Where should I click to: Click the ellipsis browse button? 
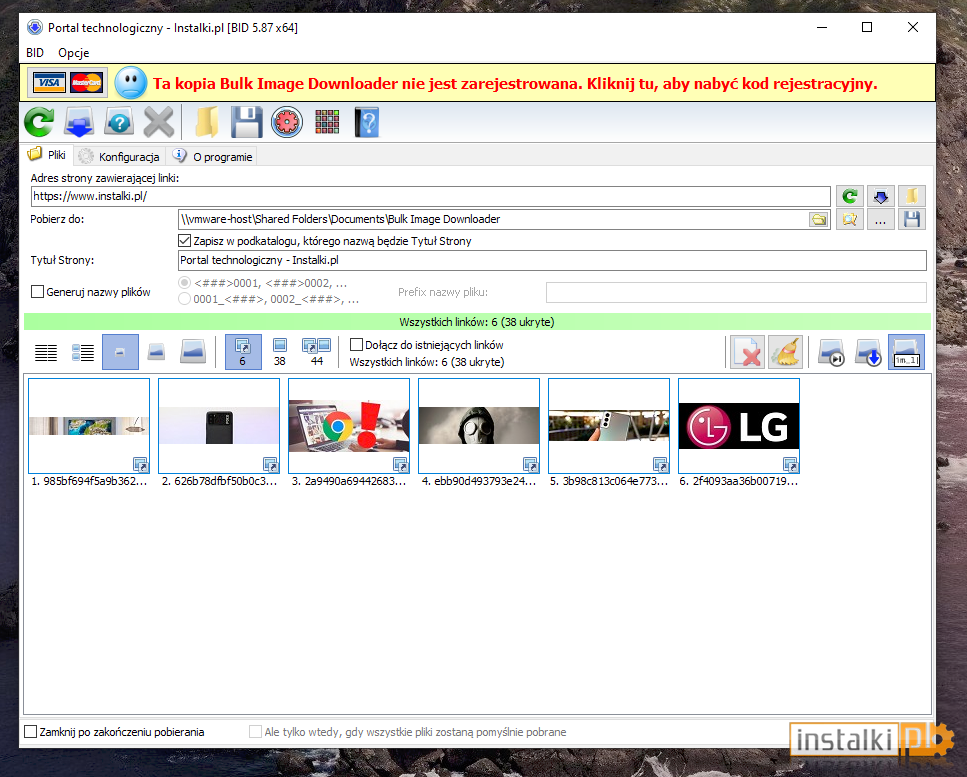tap(881, 220)
